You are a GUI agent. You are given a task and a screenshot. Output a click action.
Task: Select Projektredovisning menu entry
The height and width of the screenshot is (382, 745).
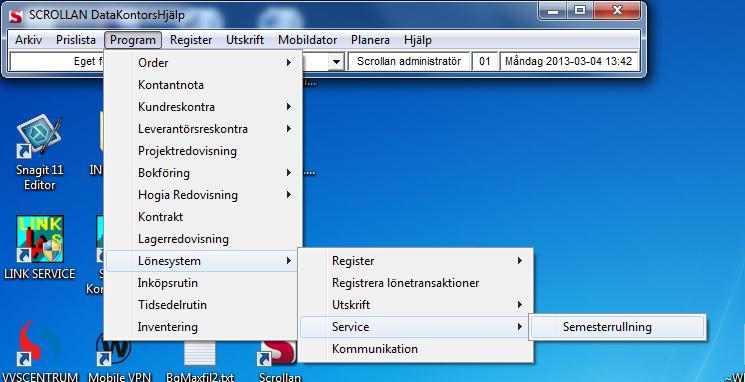(203, 151)
